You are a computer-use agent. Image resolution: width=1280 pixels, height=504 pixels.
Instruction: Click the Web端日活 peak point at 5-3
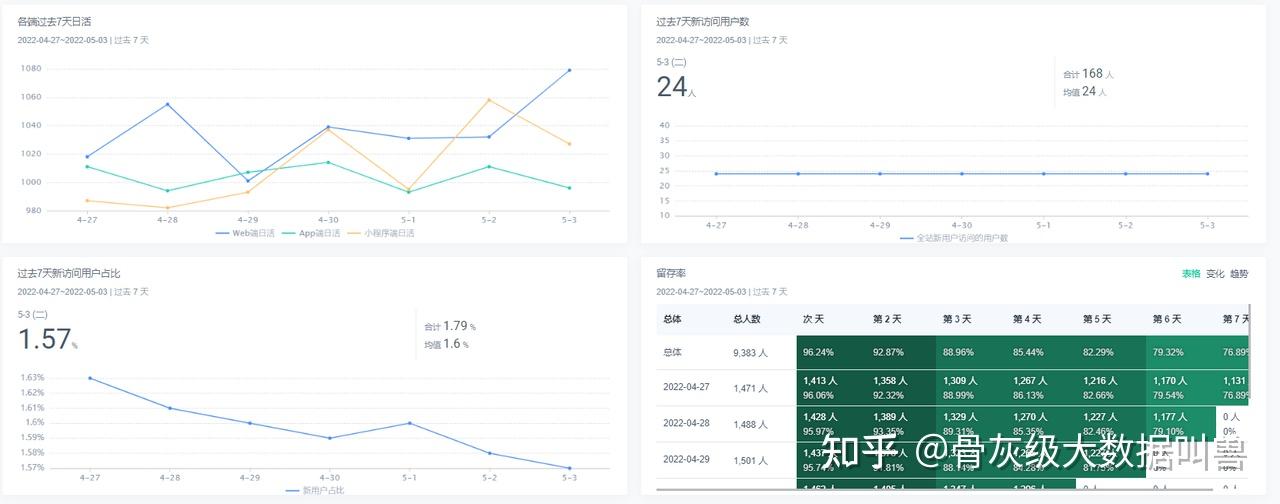pos(569,70)
